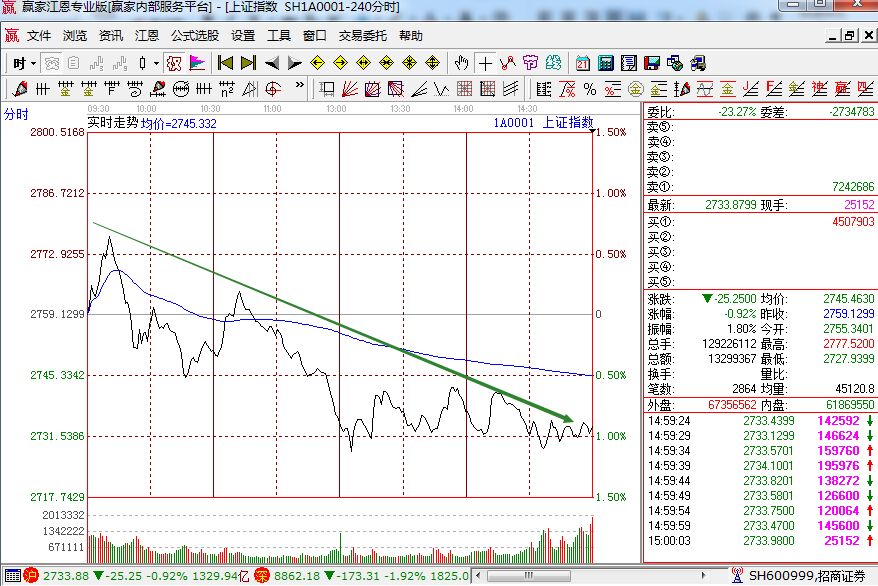
Task: Jump to last record with skip-forward icon
Action: click(248, 63)
